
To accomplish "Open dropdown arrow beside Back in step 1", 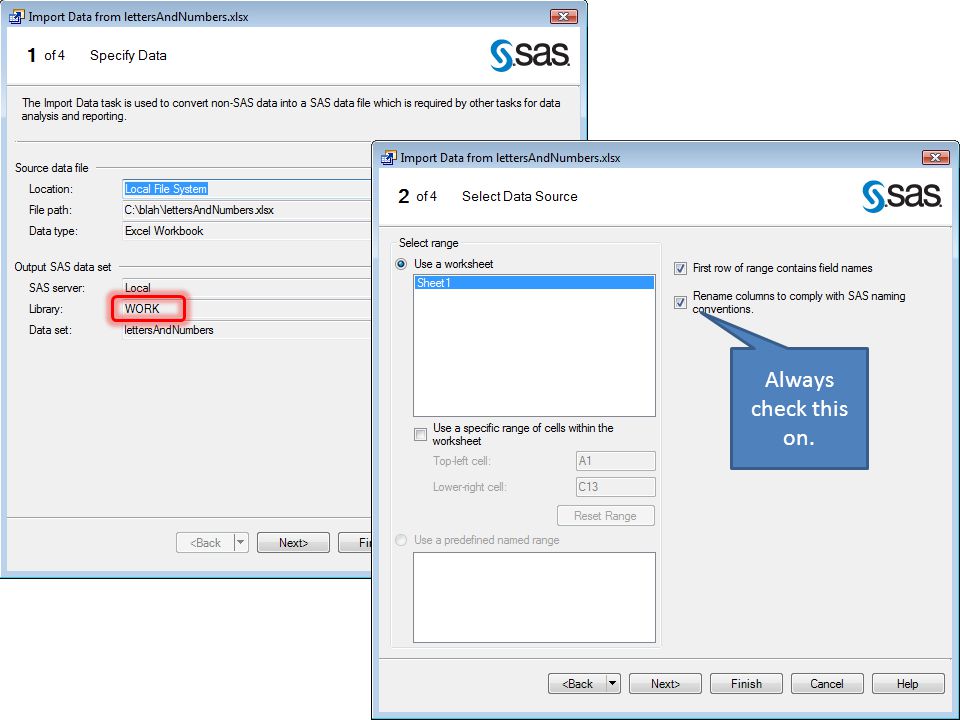I will point(241,542).
